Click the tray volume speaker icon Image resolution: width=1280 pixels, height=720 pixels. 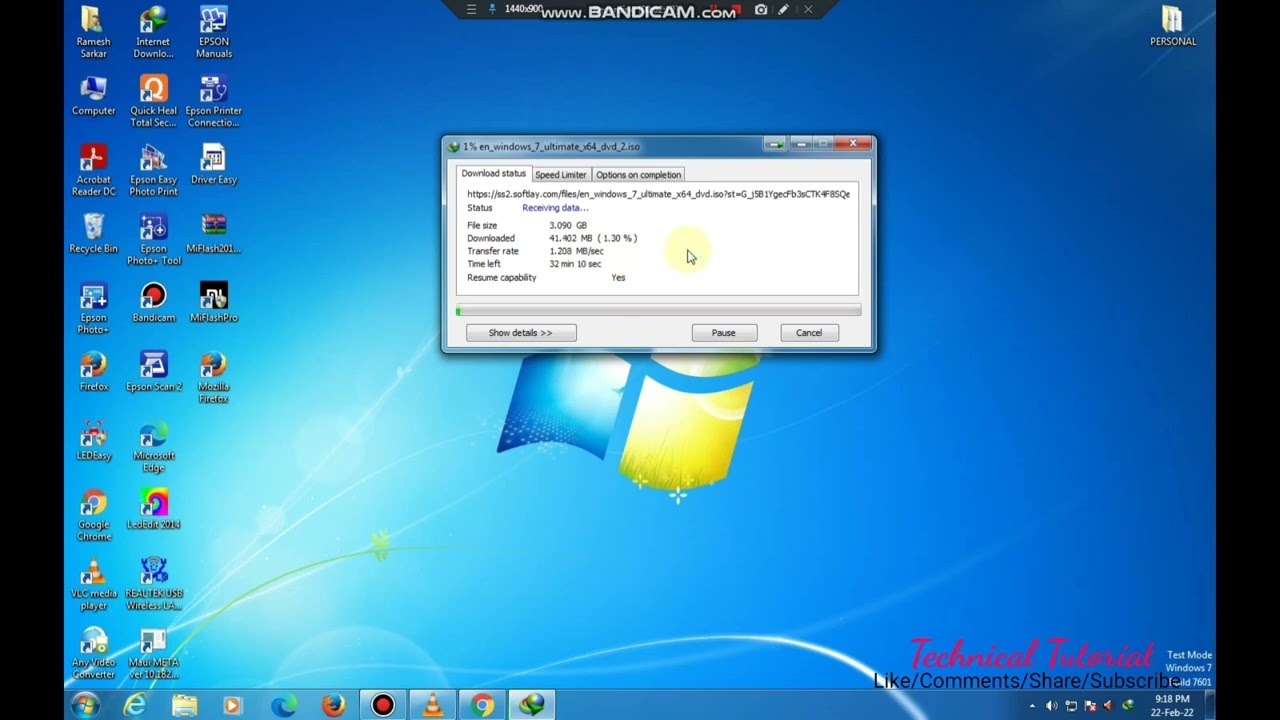(x=1051, y=706)
